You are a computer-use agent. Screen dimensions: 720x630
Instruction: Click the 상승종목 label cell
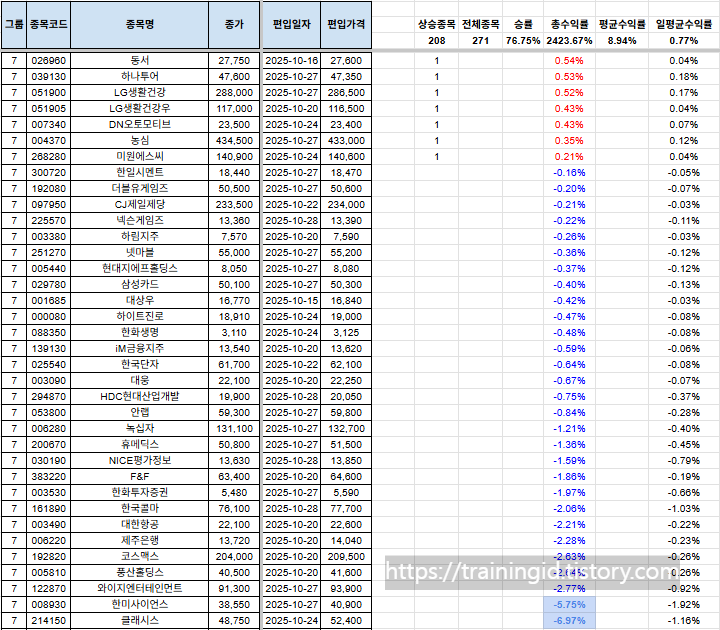click(x=437, y=24)
